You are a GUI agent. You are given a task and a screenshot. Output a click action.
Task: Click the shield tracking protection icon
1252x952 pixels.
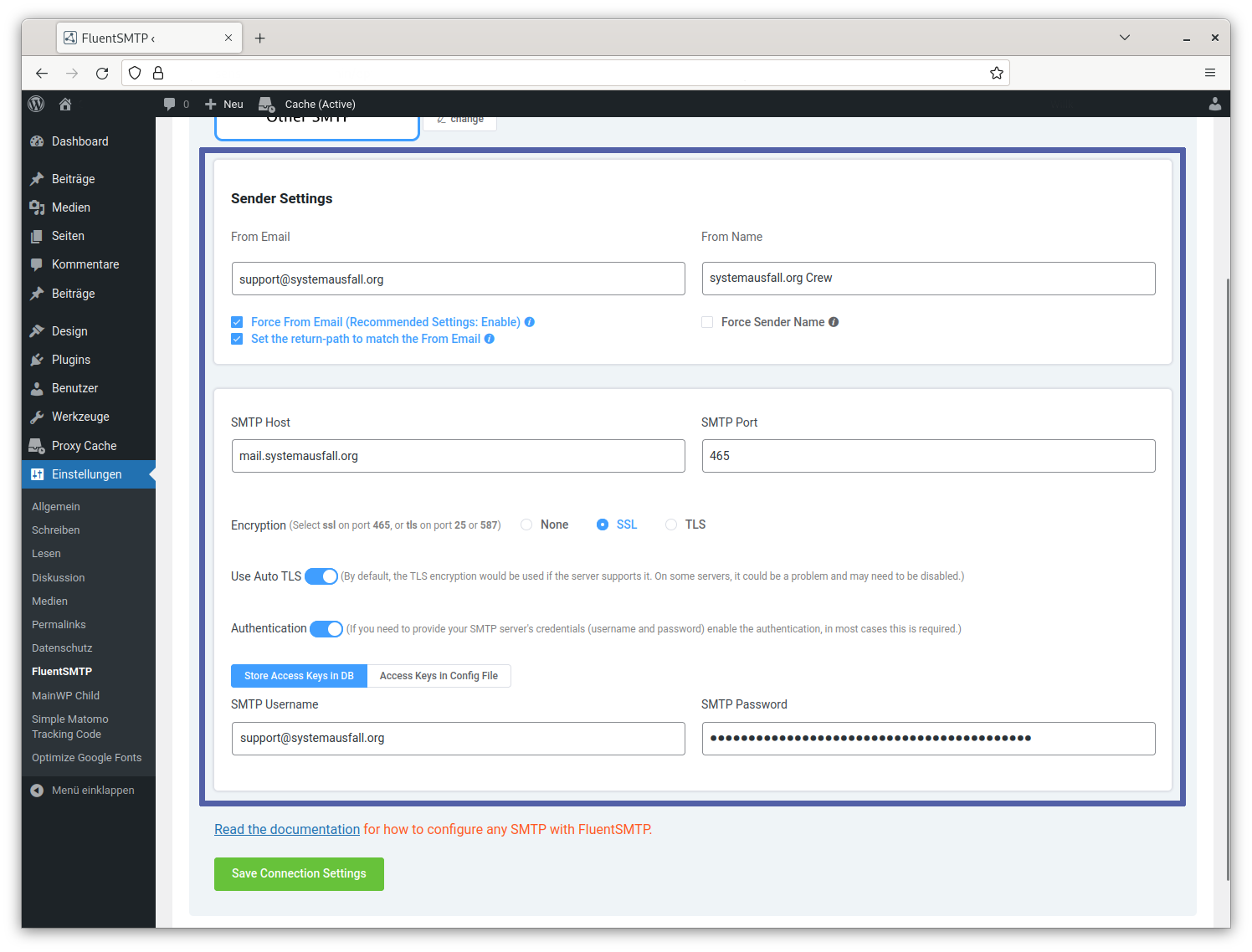pyautogui.click(x=135, y=73)
